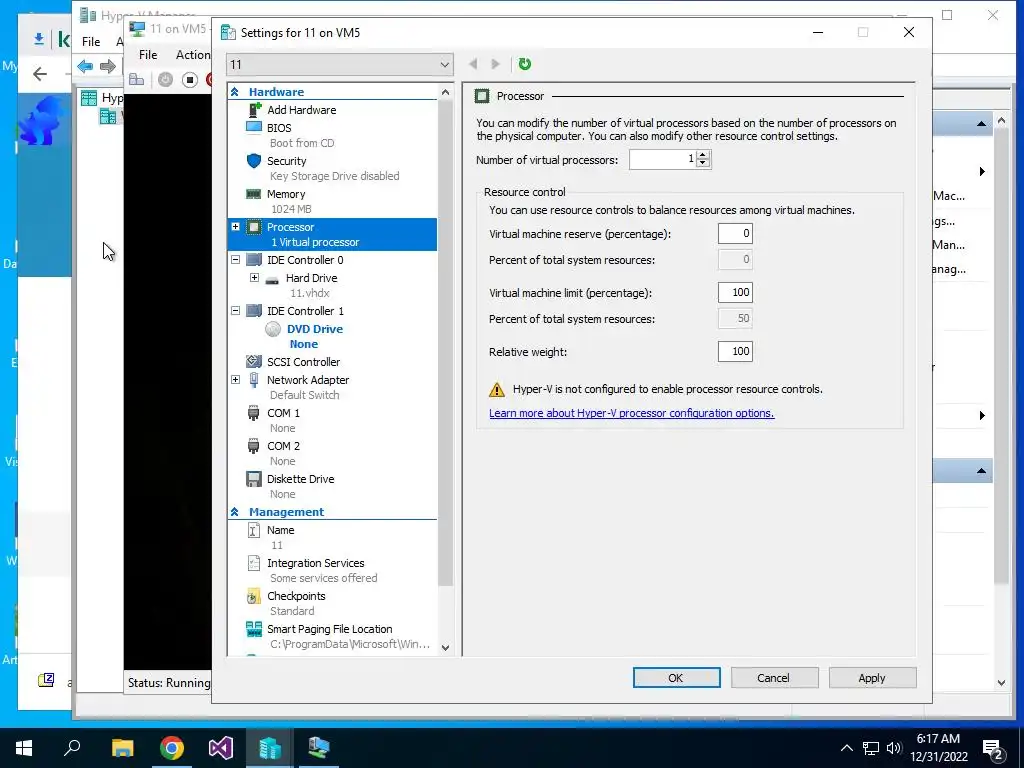Click OK to save settings
Image resolution: width=1024 pixels, height=768 pixels.
coord(677,678)
